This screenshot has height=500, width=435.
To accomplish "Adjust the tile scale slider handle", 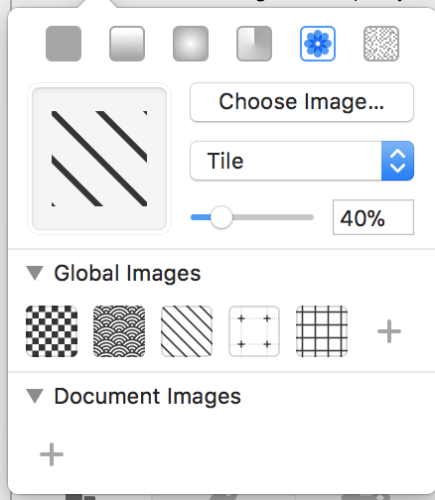I will pos(221,217).
